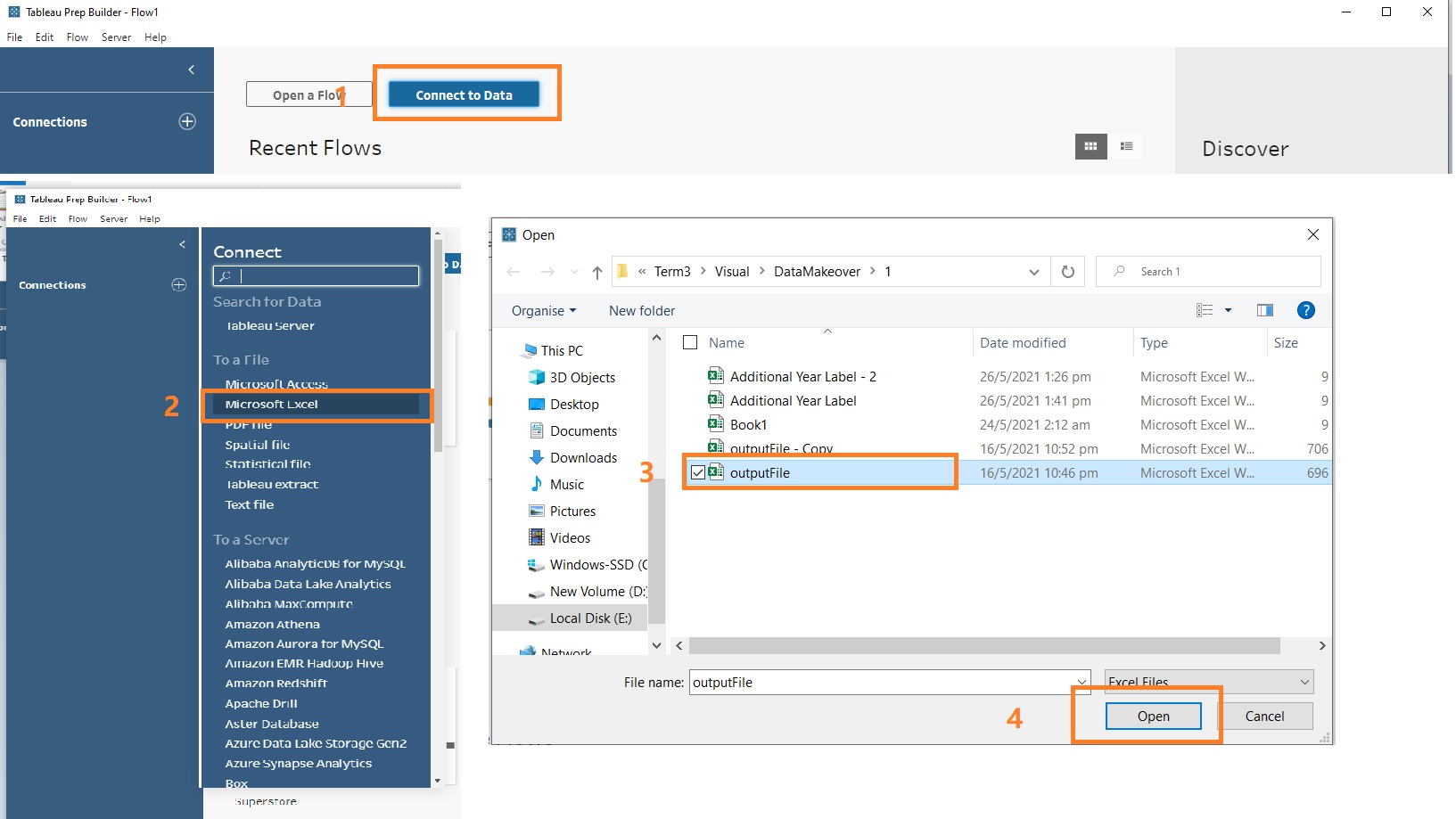Go back in the Open dialog
The width and height of the screenshot is (1456, 819).
[x=514, y=272]
